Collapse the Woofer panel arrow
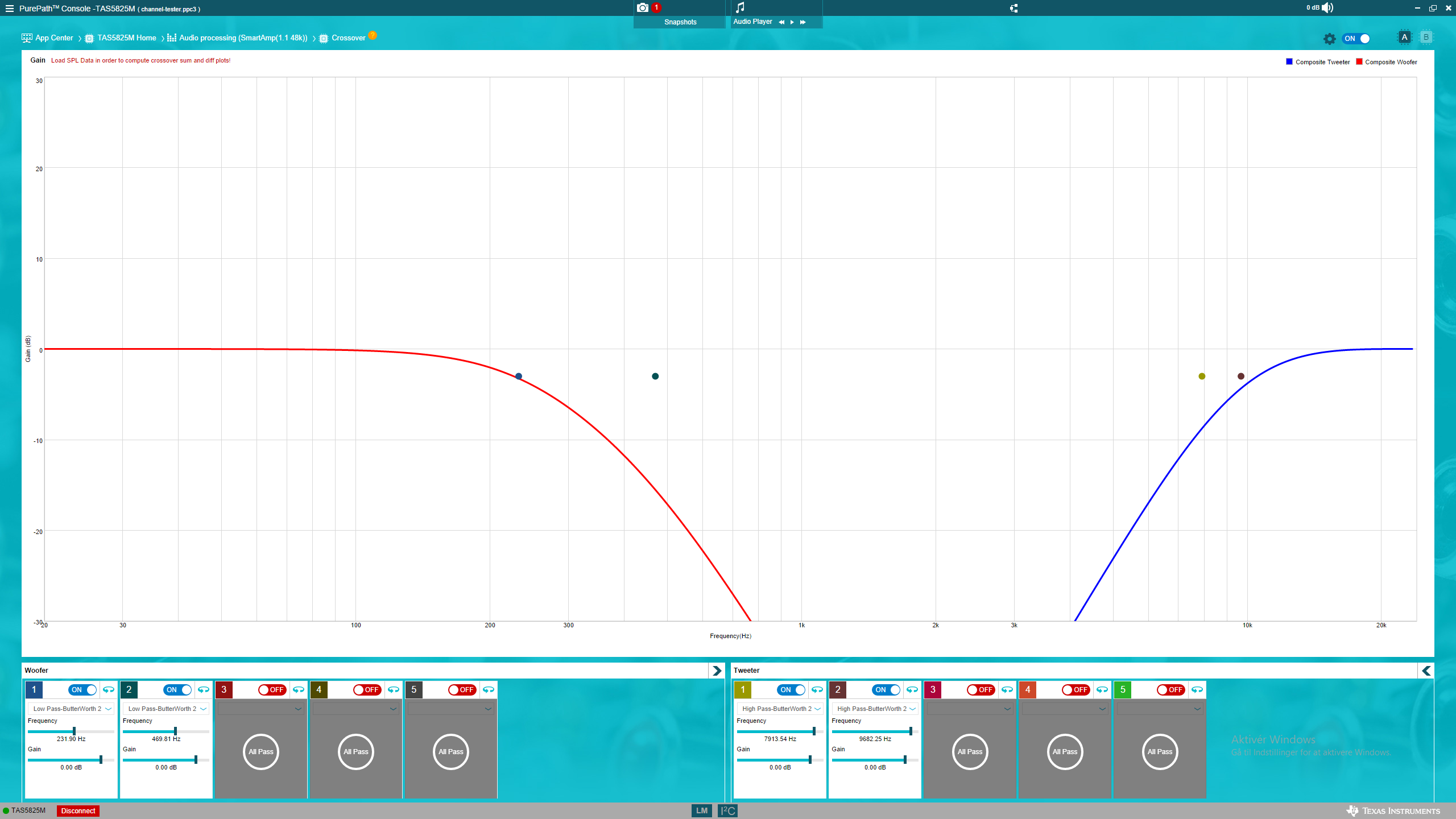 [x=717, y=671]
